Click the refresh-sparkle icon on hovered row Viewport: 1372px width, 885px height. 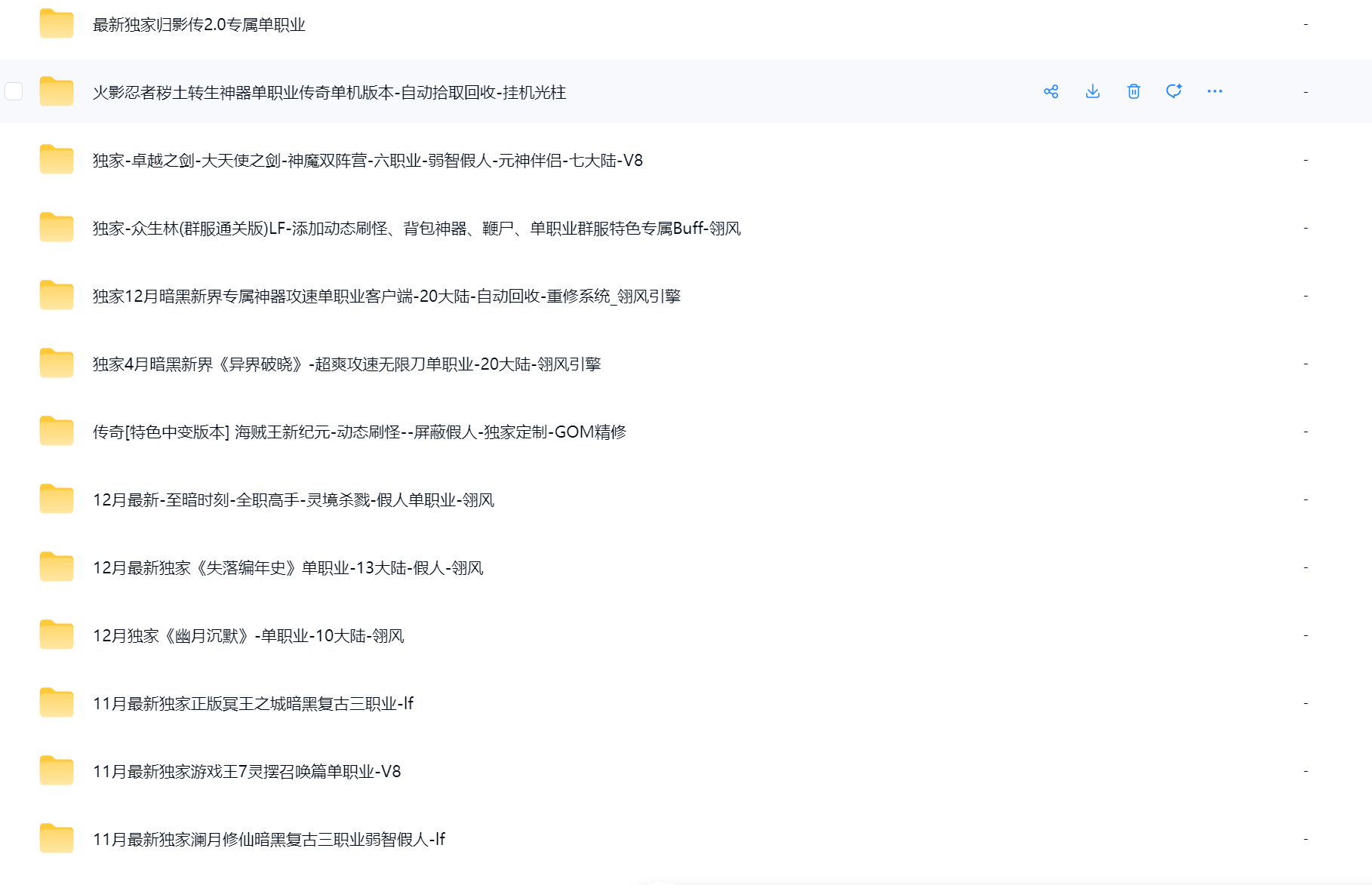point(1174,91)
